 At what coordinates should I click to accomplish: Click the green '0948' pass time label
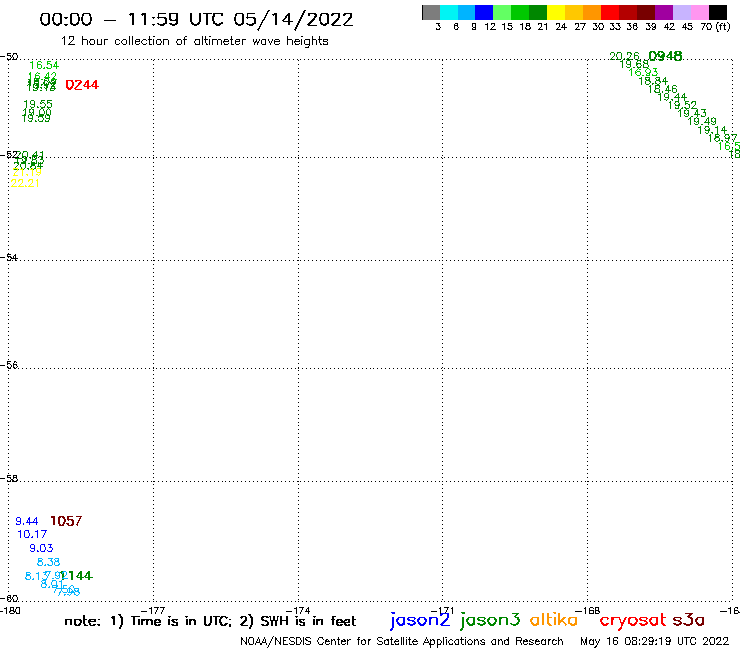pos(665,56)
